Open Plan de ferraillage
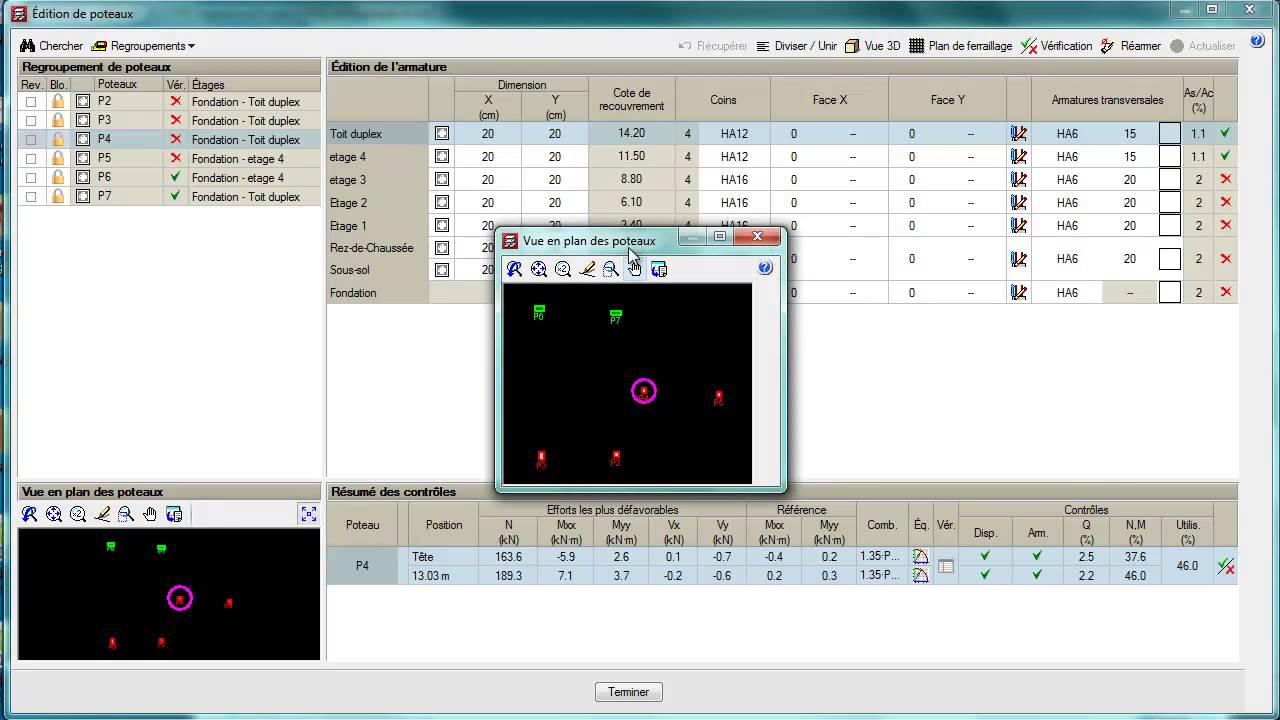Image resolution: width=1280 pixels, height=720 pixels. (x=960, y=46)
